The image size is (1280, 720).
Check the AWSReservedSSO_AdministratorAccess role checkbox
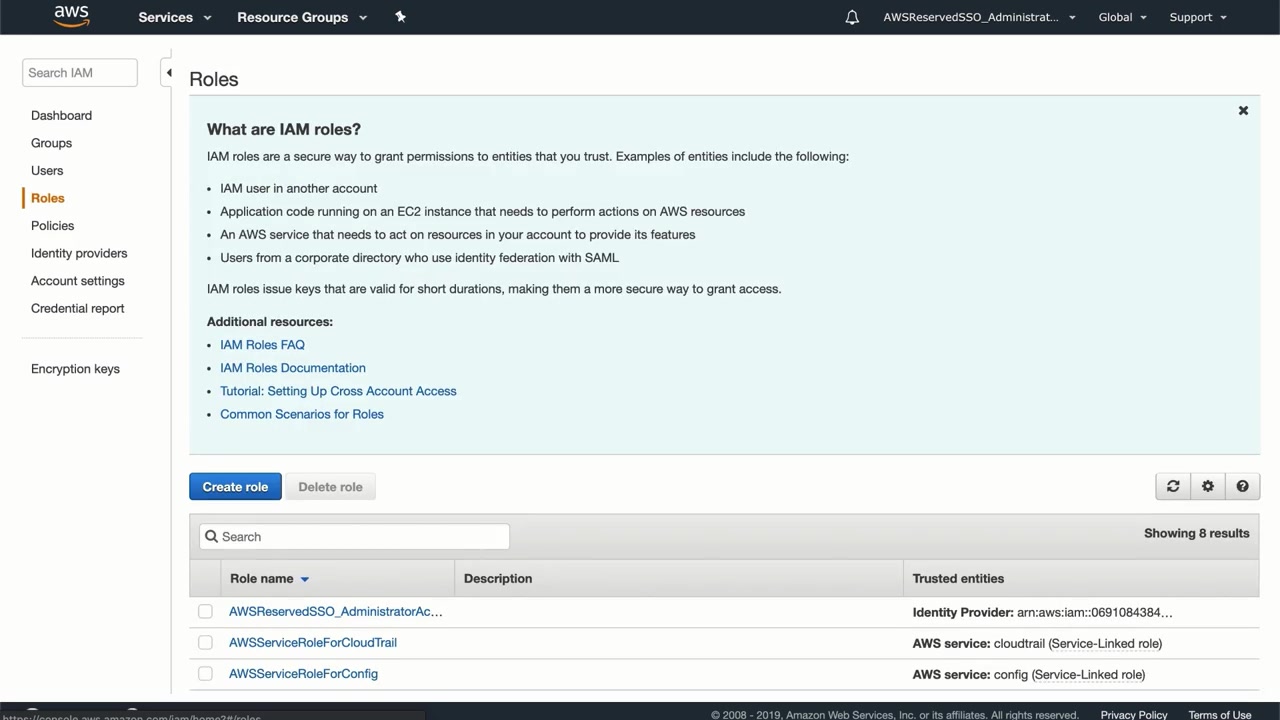click(205, 611)
